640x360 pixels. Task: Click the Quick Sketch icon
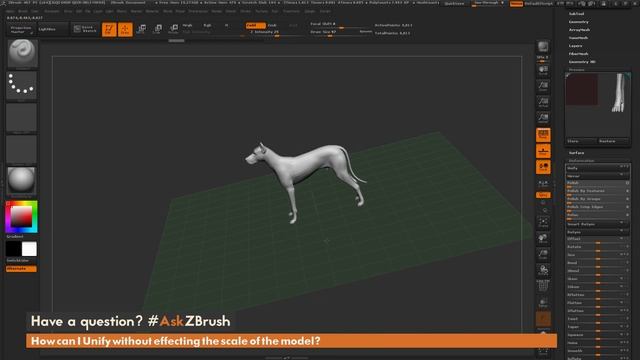85,29
